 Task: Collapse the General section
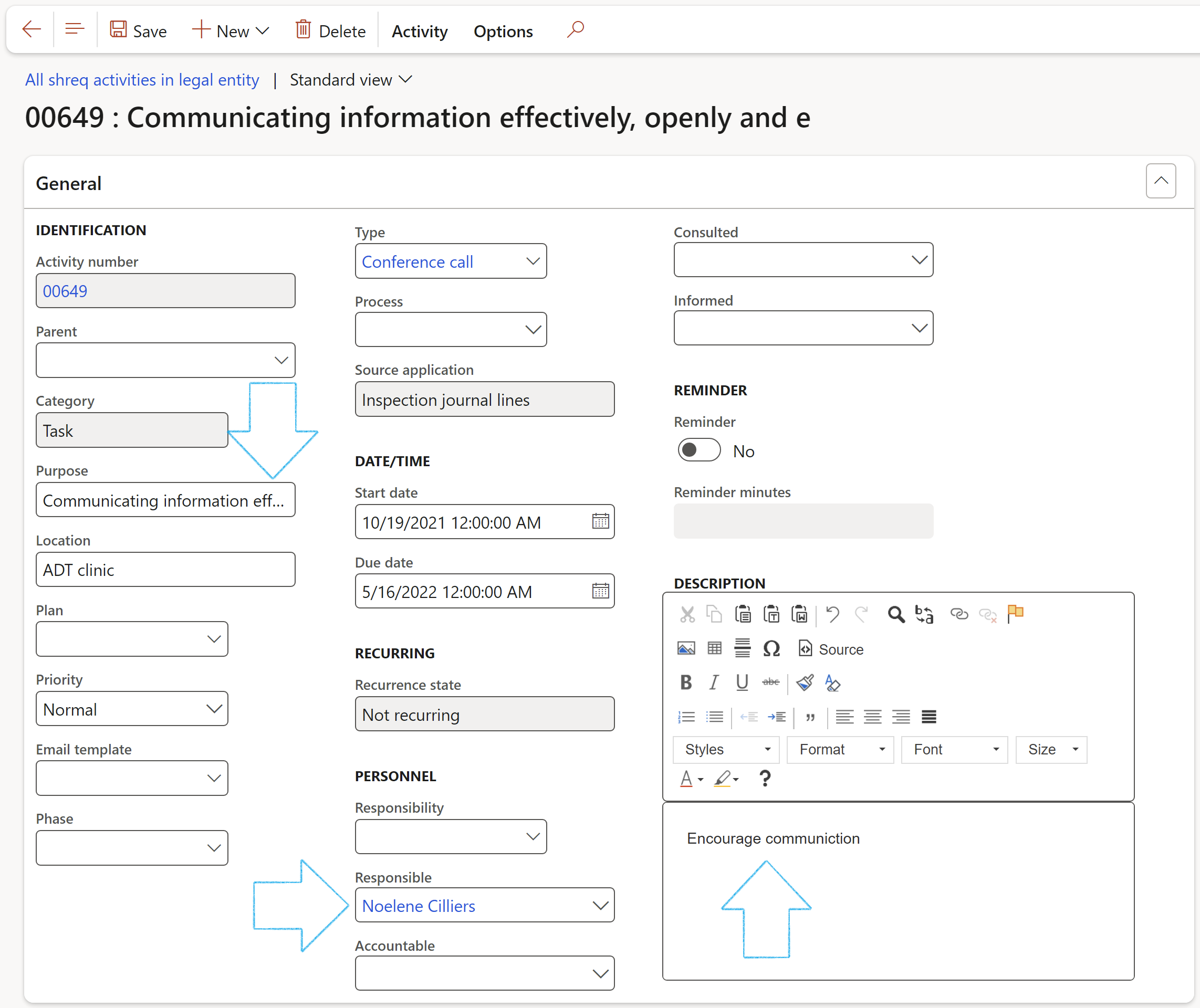1161,181
